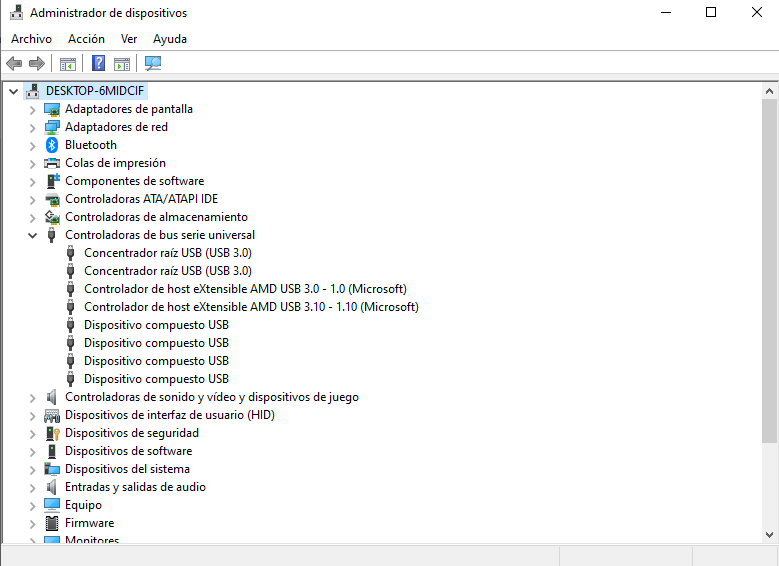The height and width of the screenshot is (566, 779).
Task: Minimize the Administrador de dispositivos window
Action: (x=666, y=12)
